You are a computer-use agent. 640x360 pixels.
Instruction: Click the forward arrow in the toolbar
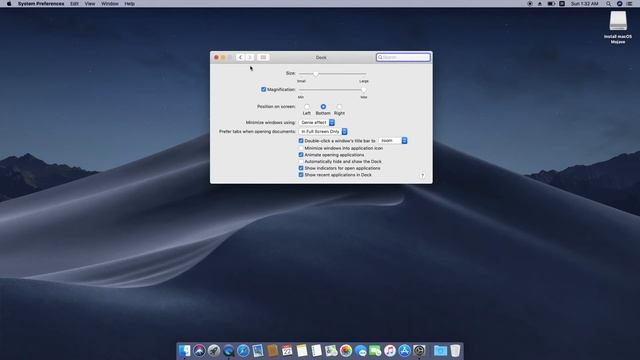coord(250,58)
